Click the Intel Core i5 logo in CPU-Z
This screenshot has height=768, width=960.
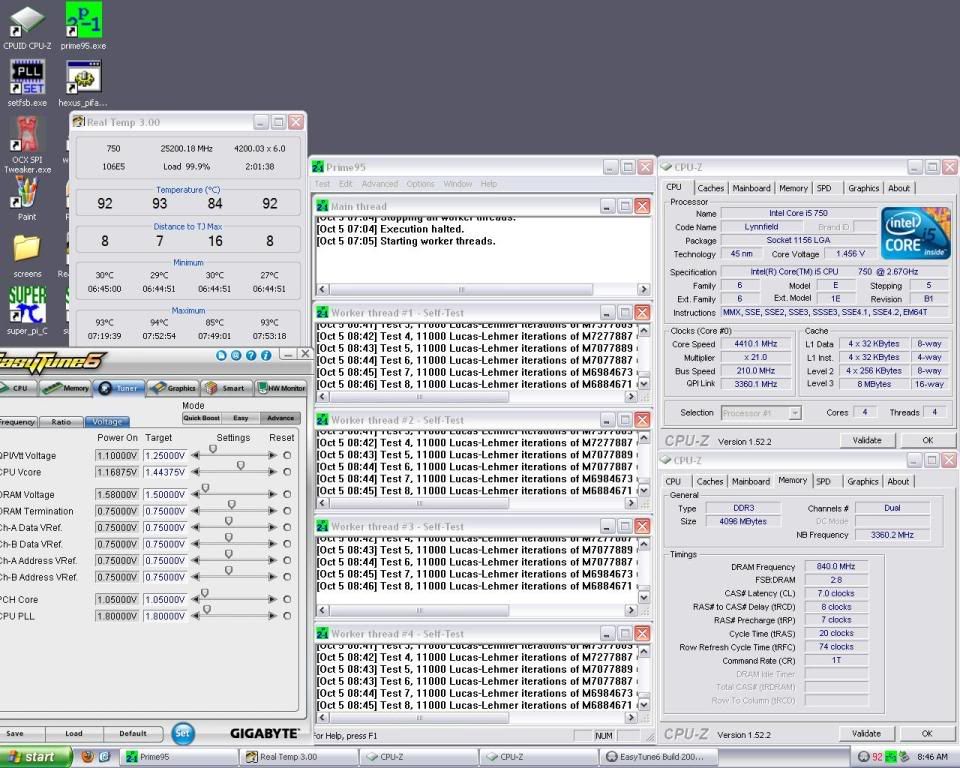[916, 233]
